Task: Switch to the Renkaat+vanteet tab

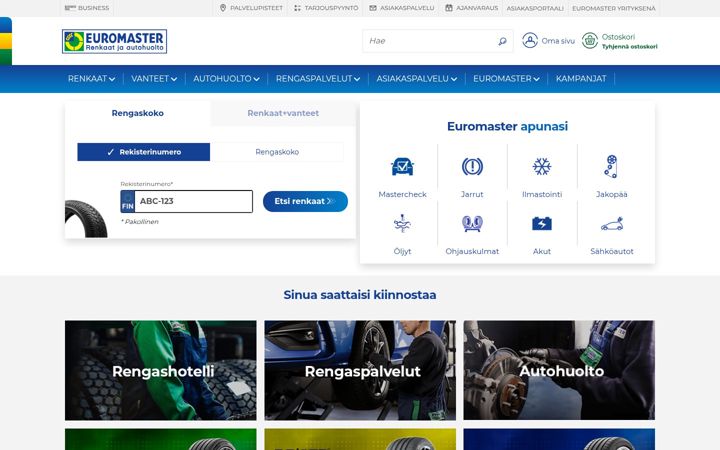Action: pyautogui.click(x=283, y=113)
